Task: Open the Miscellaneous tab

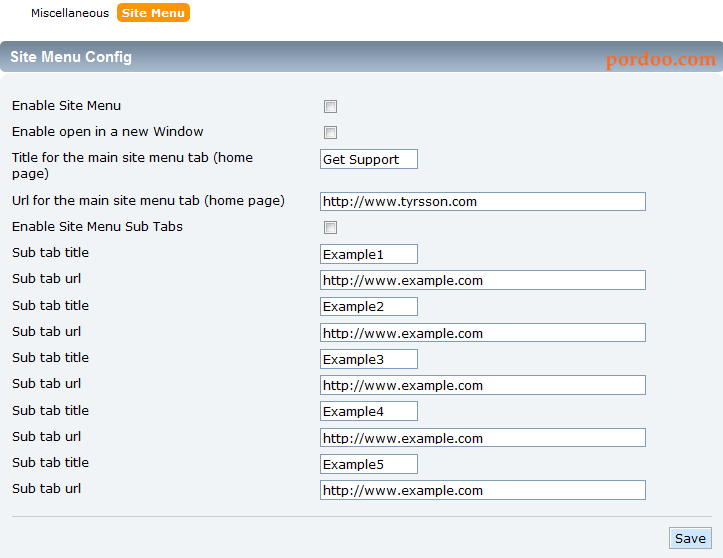Action: pyautogui.click(x=70, y=13)
